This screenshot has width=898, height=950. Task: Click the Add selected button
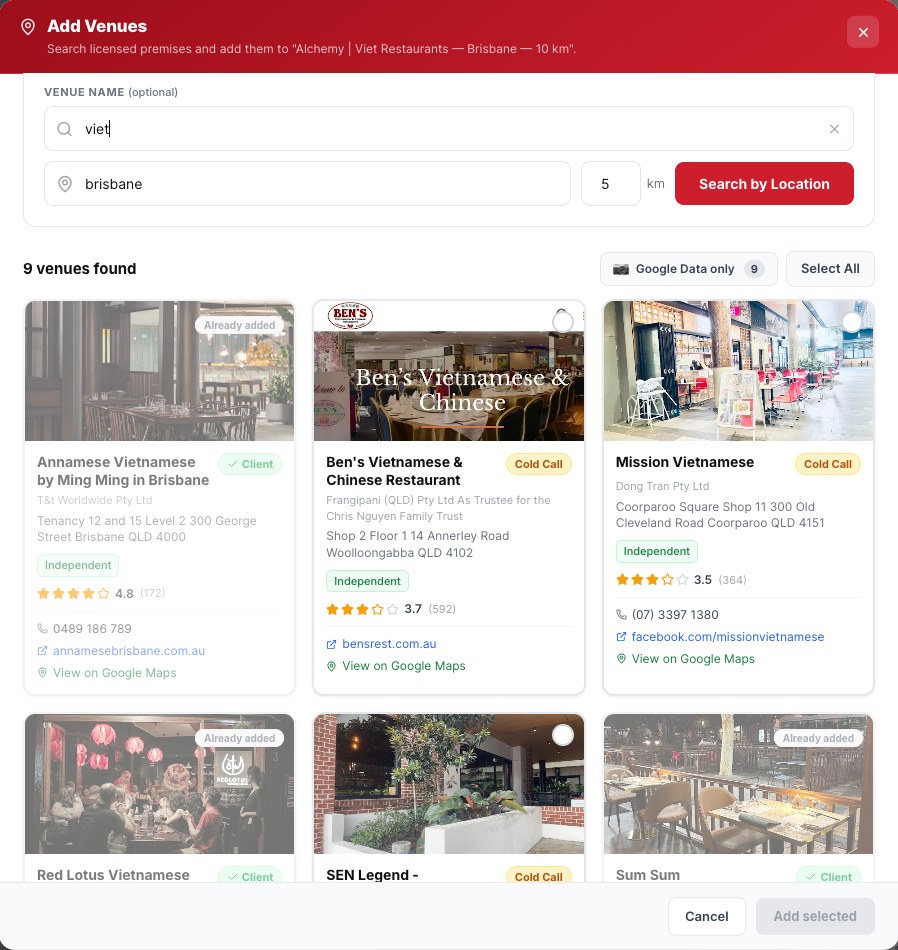[x=815, y=916]
